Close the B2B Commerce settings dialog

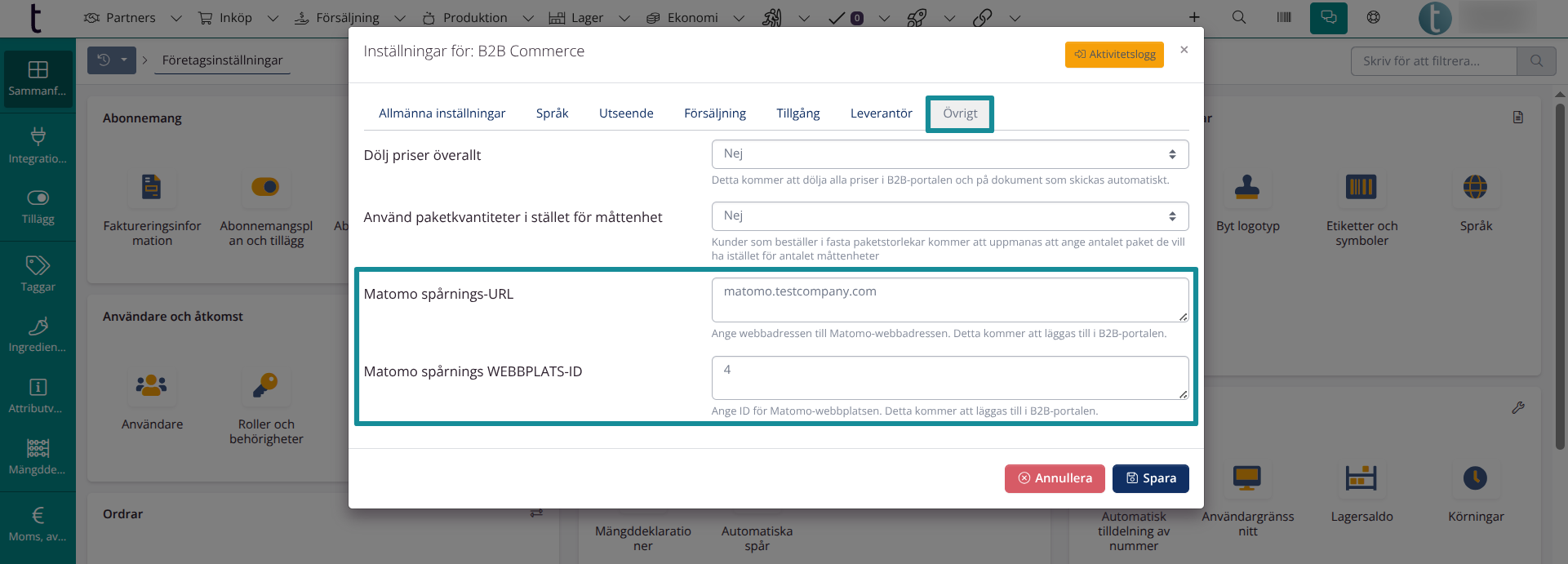tap(1184, 51)
